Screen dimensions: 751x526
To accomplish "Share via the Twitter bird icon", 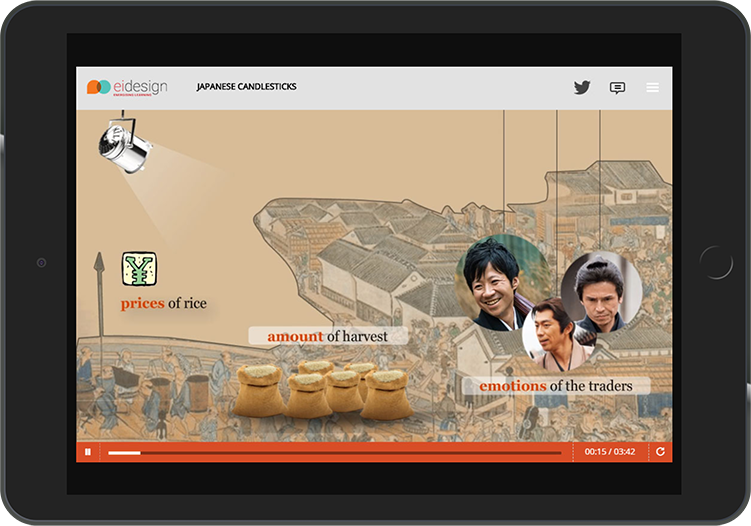I will point(582,87).
